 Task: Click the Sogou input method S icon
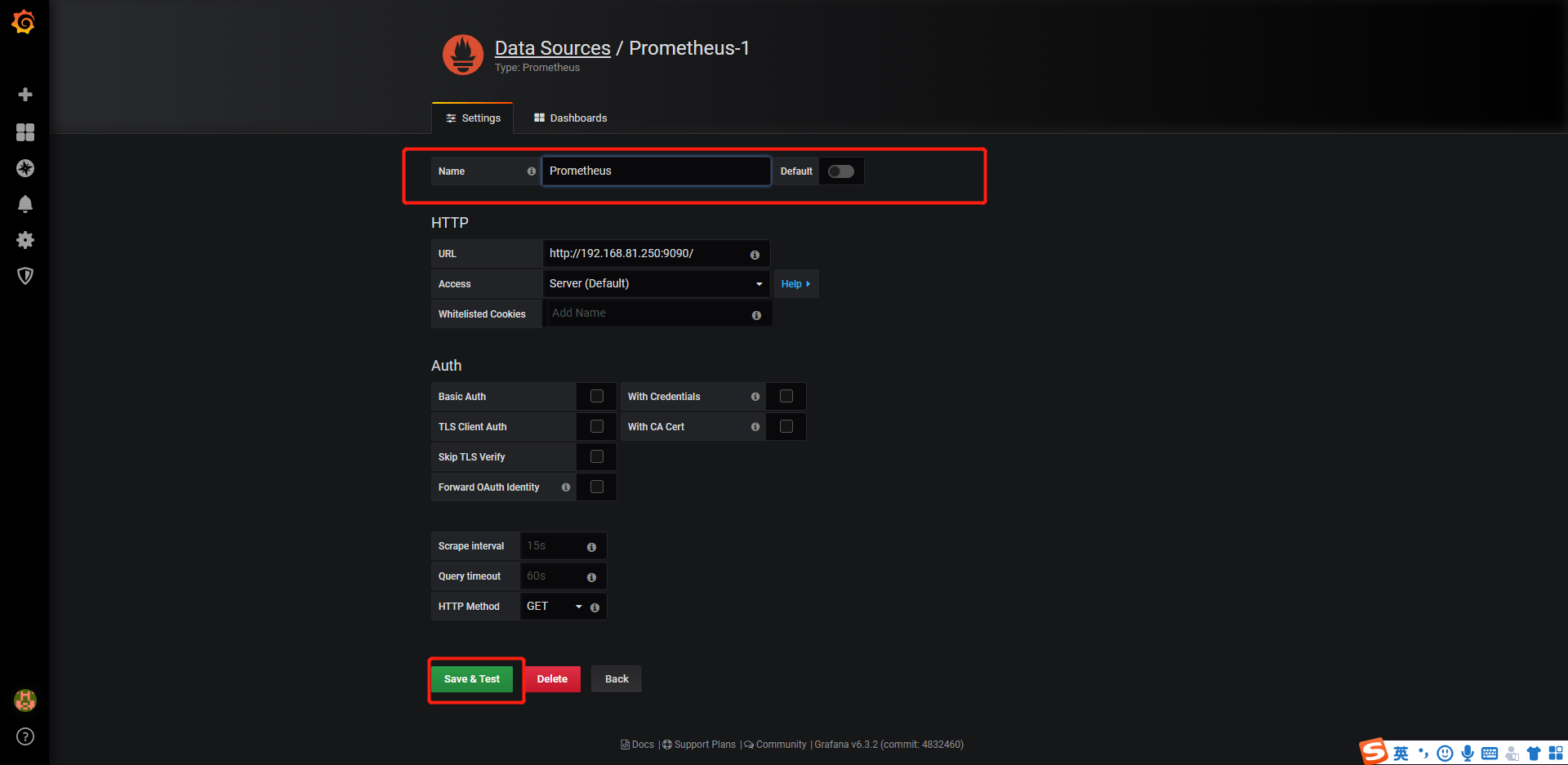pyautogui.click(x=1373, y=751)
